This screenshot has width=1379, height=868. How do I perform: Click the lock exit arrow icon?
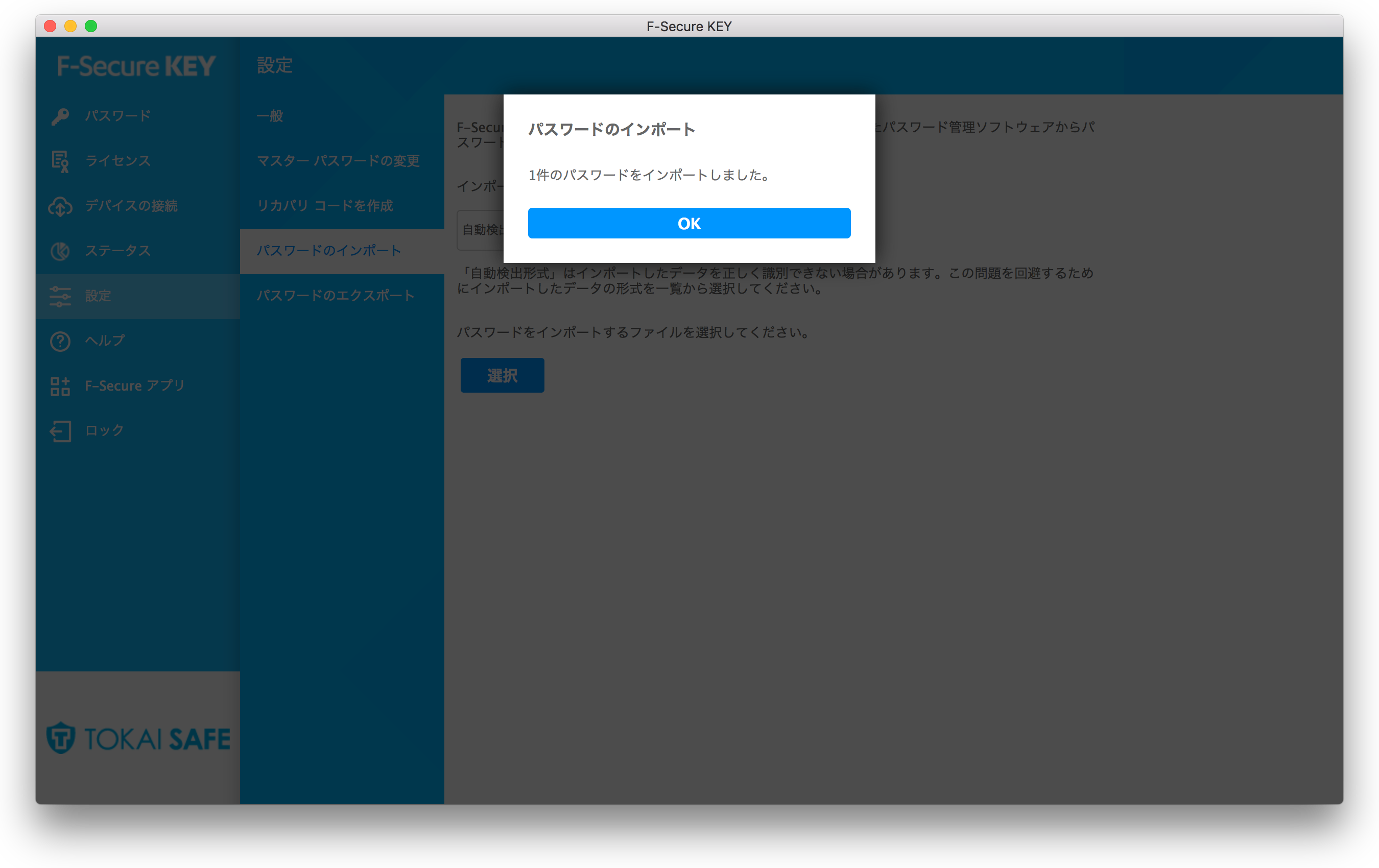(x=60, y=431)
